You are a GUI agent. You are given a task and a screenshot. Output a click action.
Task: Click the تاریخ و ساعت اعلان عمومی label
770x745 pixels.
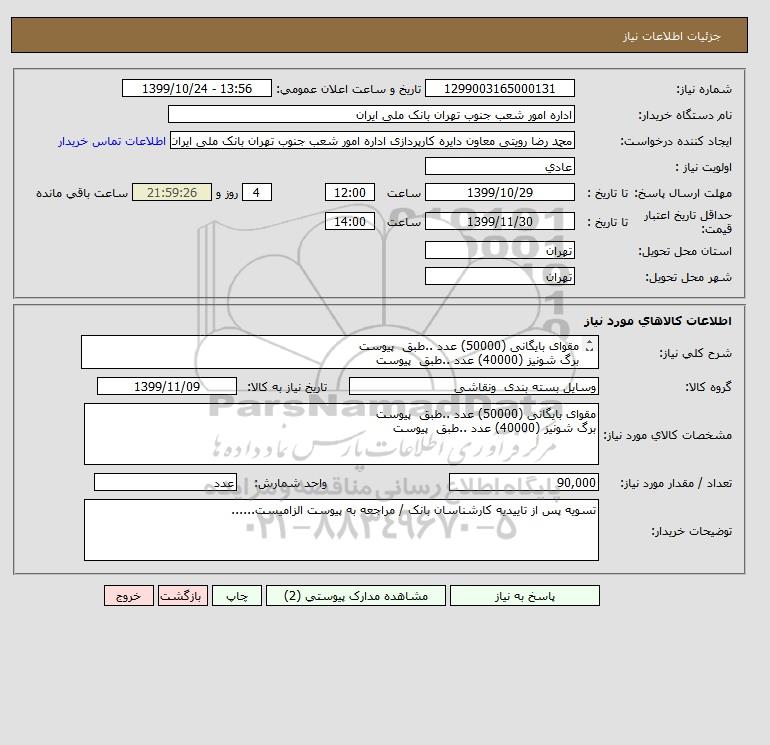point(349,89)
